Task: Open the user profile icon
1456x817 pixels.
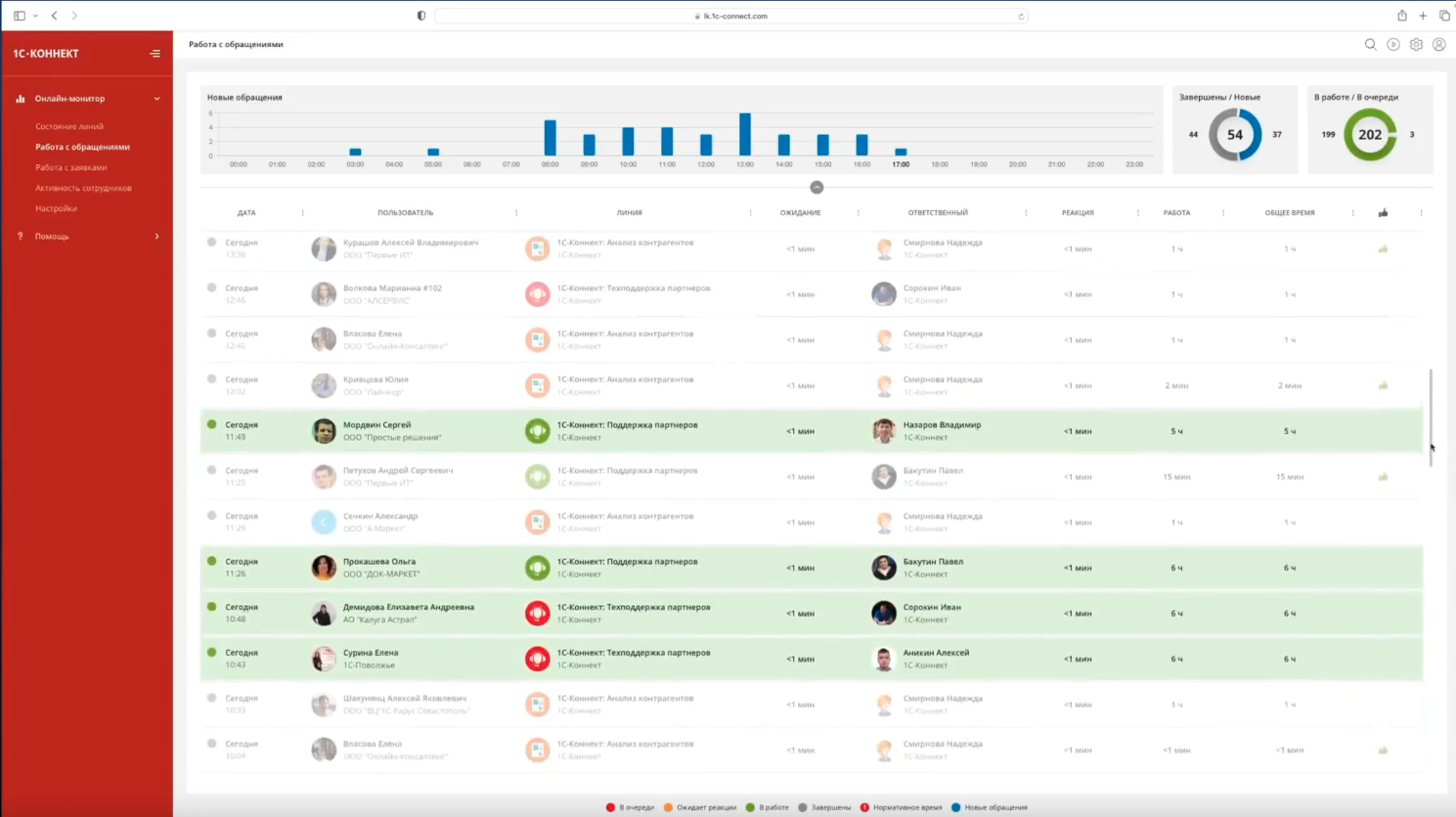Action: (1438, 45)
